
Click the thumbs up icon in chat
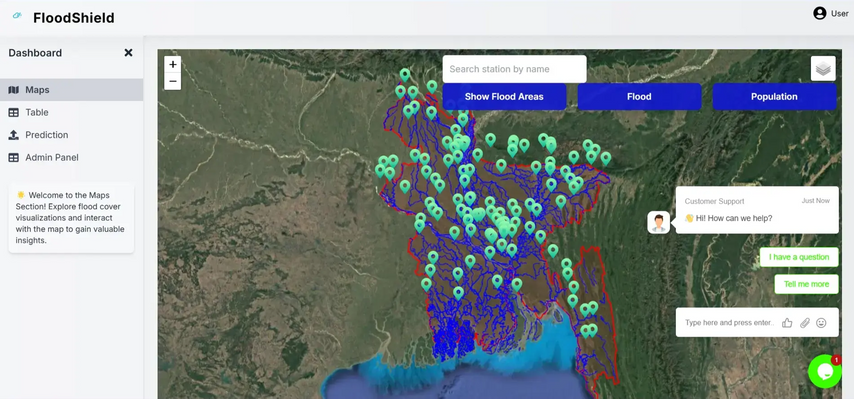pyautogui.click(x=787, y=323)
